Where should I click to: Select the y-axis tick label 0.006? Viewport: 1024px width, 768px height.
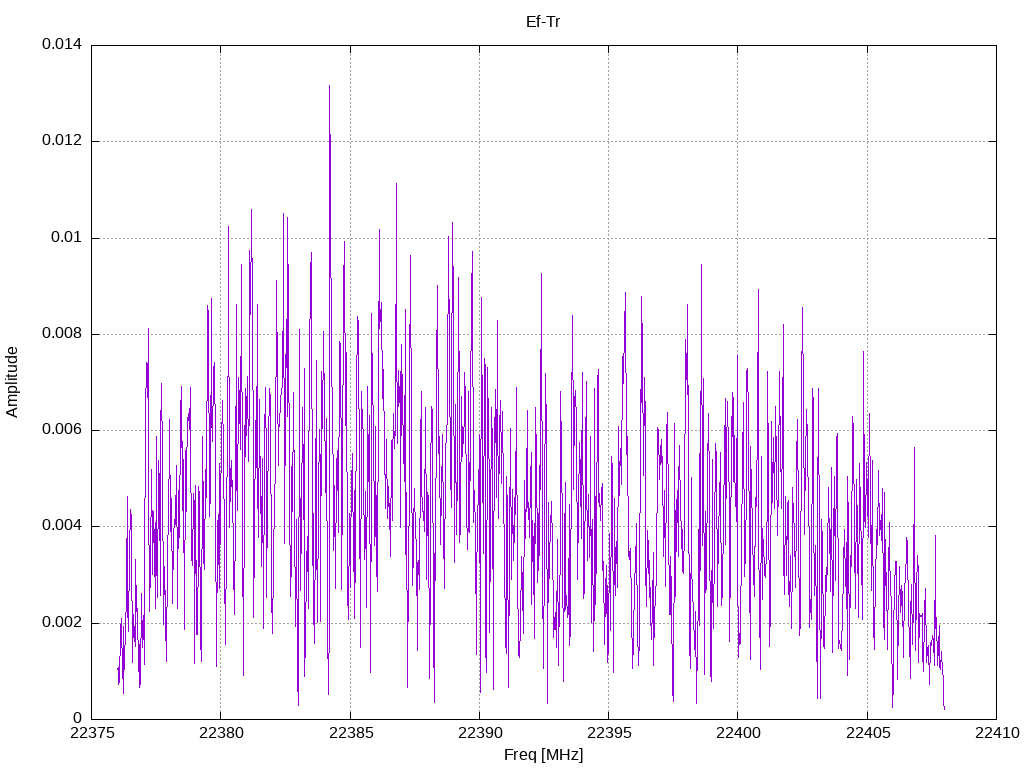(x=62, y=430)
